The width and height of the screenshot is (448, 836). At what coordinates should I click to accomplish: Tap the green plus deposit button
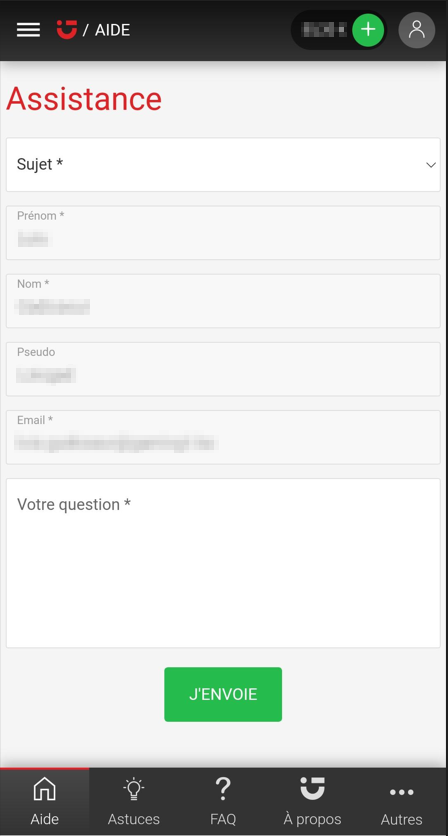[368, 30]
